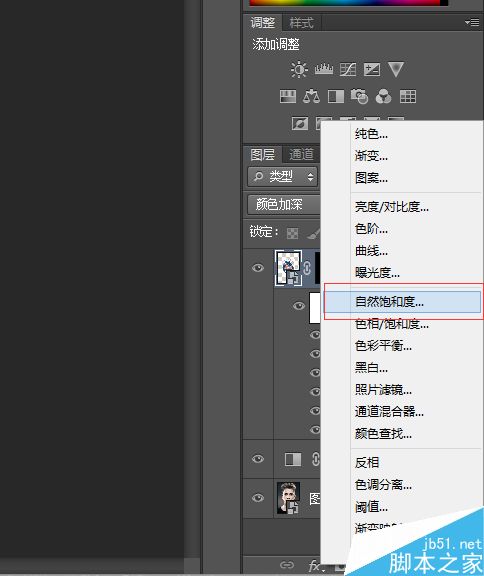484x576 pixels.
Task: Open the 类型 layer filter dropdown
Action: tap(282, 177)
